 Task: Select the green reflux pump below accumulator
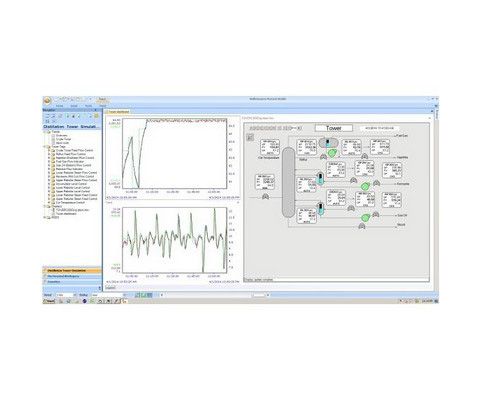click(x=332, y=153)
